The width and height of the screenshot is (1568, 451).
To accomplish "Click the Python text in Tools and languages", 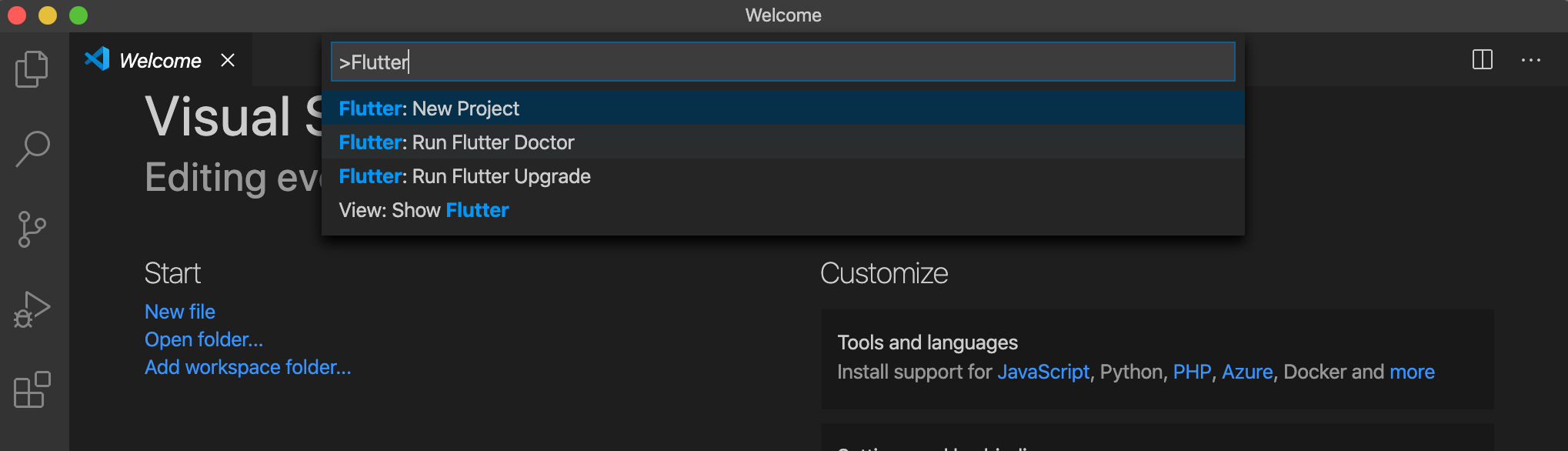I will (1131, 372).
